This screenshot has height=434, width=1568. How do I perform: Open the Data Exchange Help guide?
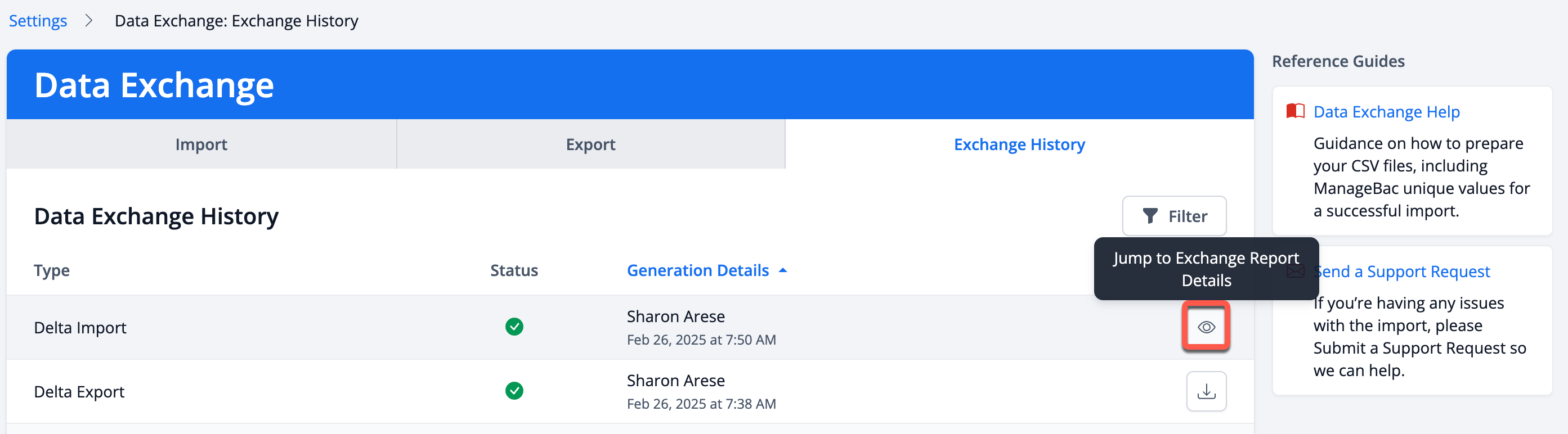1386,112
